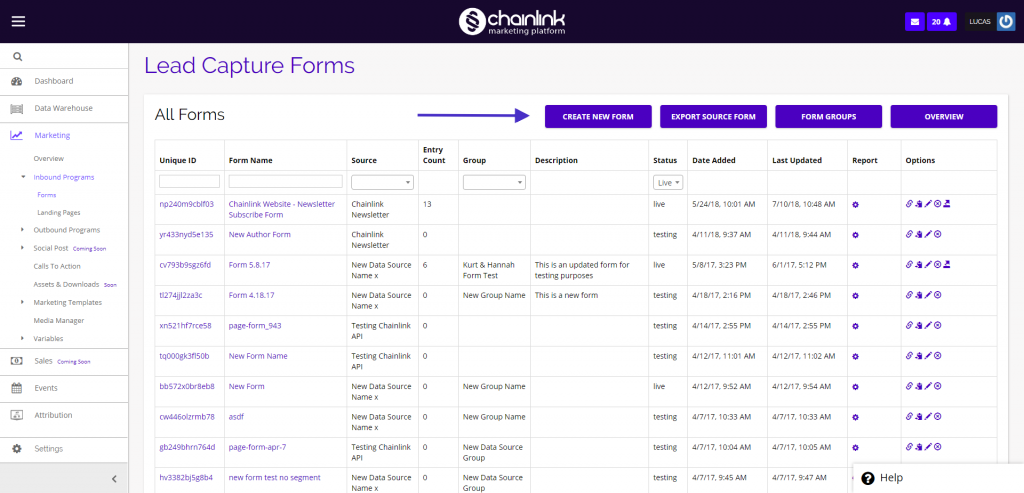Open report gear for New Author Form
Viewport: 1024px width, 493px height.
click(856, 234)
